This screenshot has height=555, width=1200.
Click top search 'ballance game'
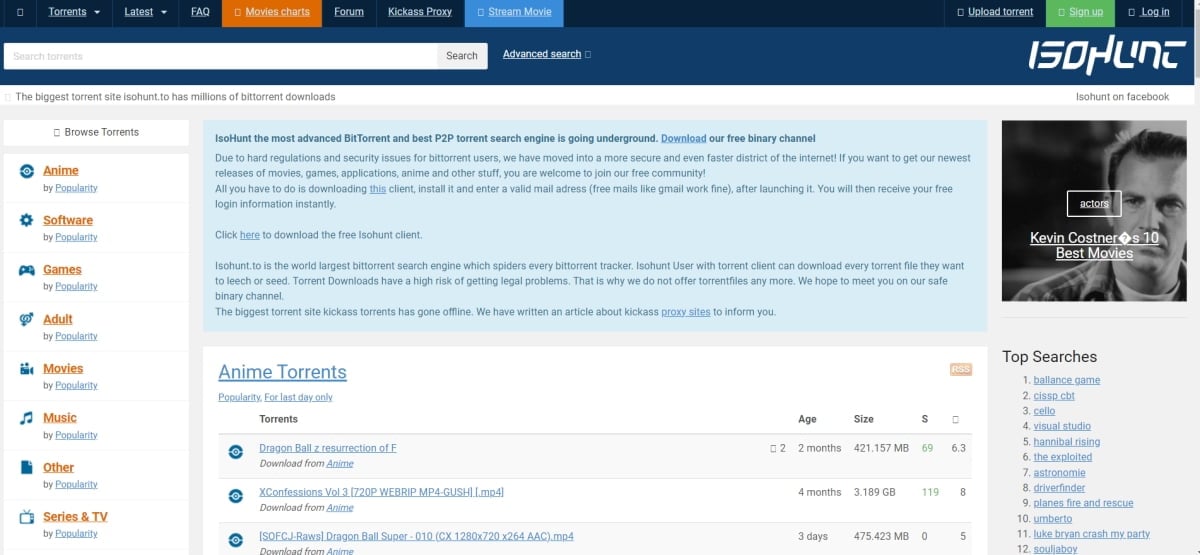[x=1067, y=380]
